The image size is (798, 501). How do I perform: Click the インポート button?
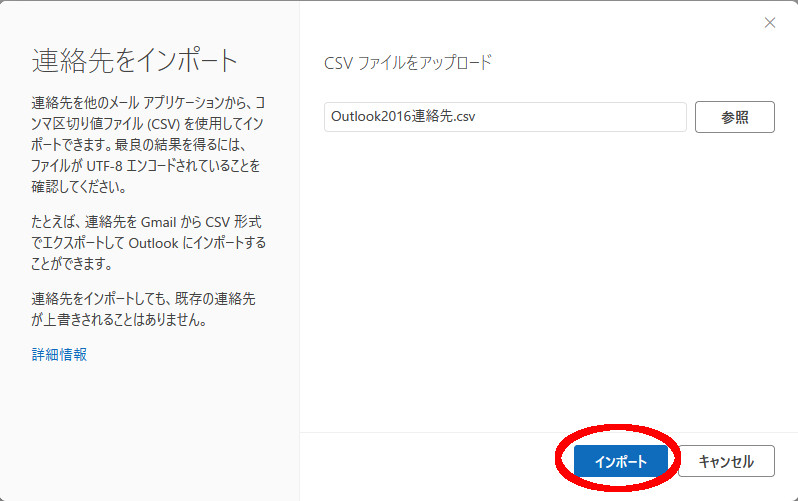tap(620, 461)
